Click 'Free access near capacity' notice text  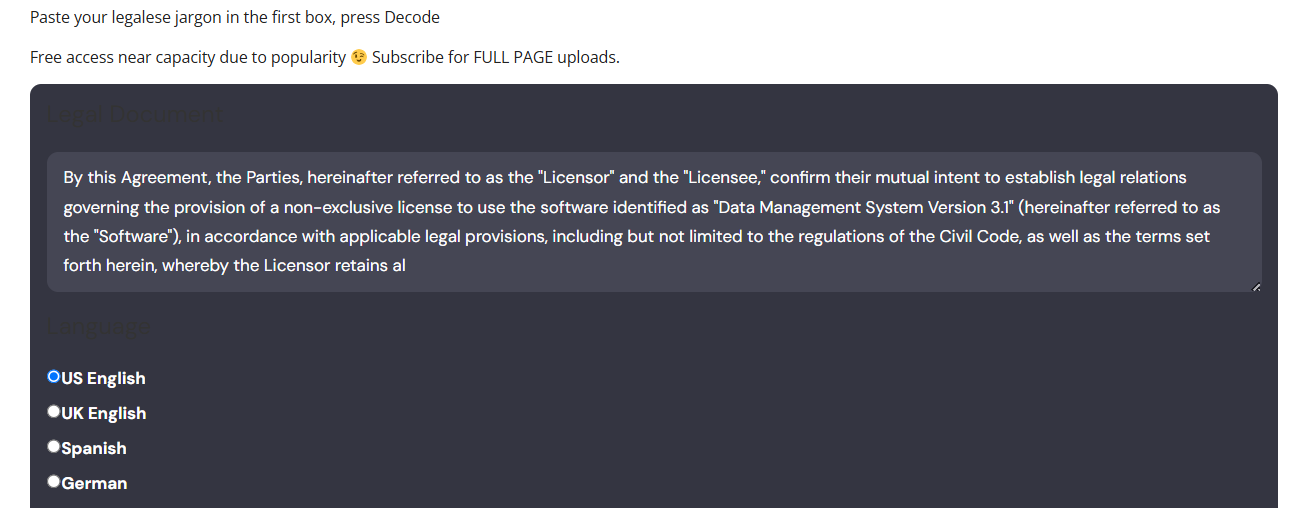pos(188,57)
